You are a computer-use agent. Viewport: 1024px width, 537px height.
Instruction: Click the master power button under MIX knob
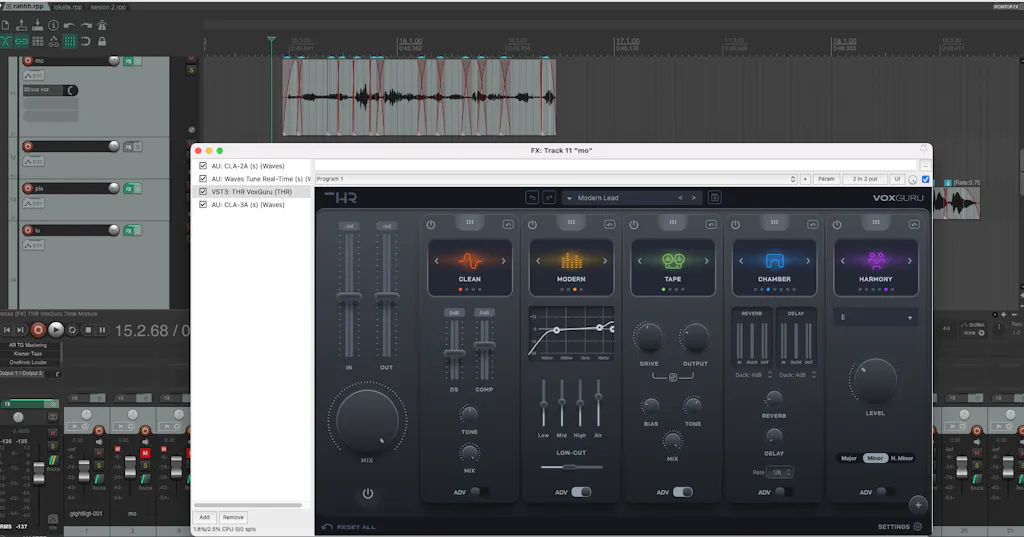(x=368, y=493)
